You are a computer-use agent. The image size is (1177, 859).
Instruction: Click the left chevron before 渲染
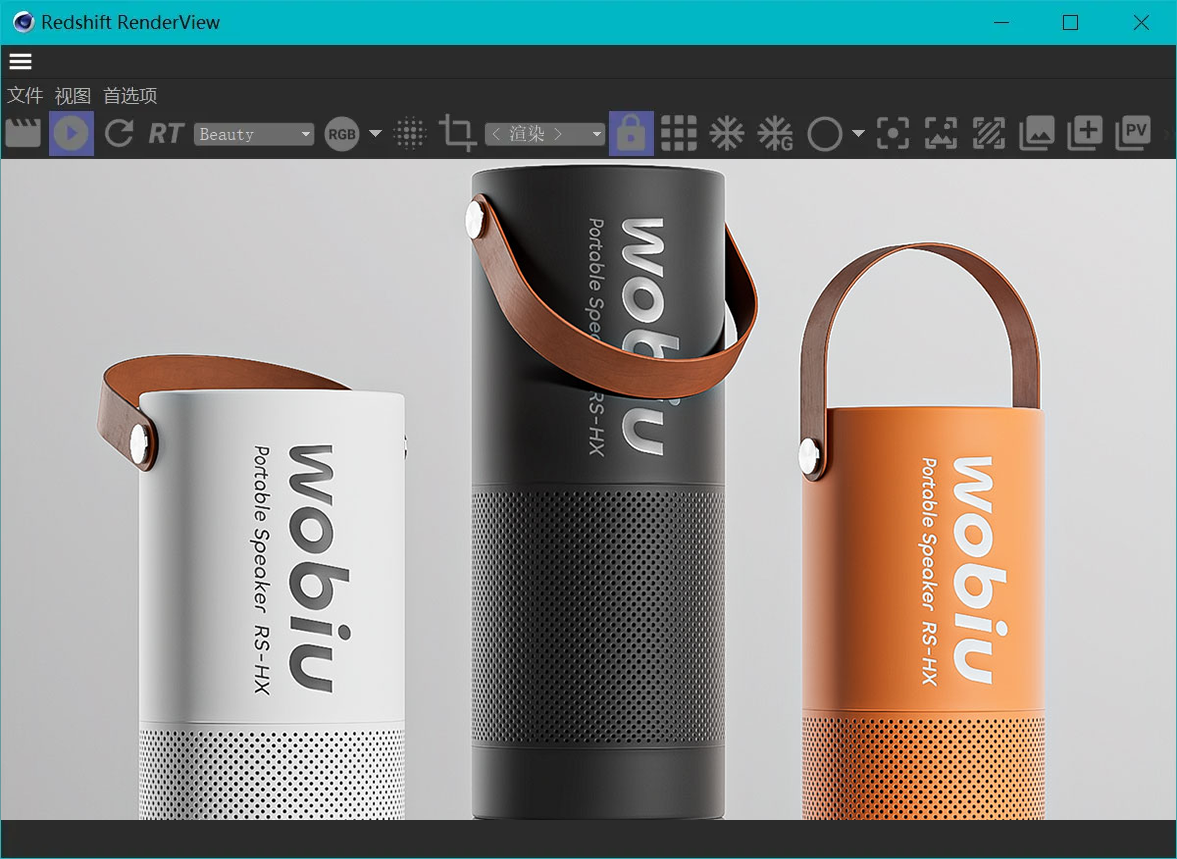pos(495,134)
